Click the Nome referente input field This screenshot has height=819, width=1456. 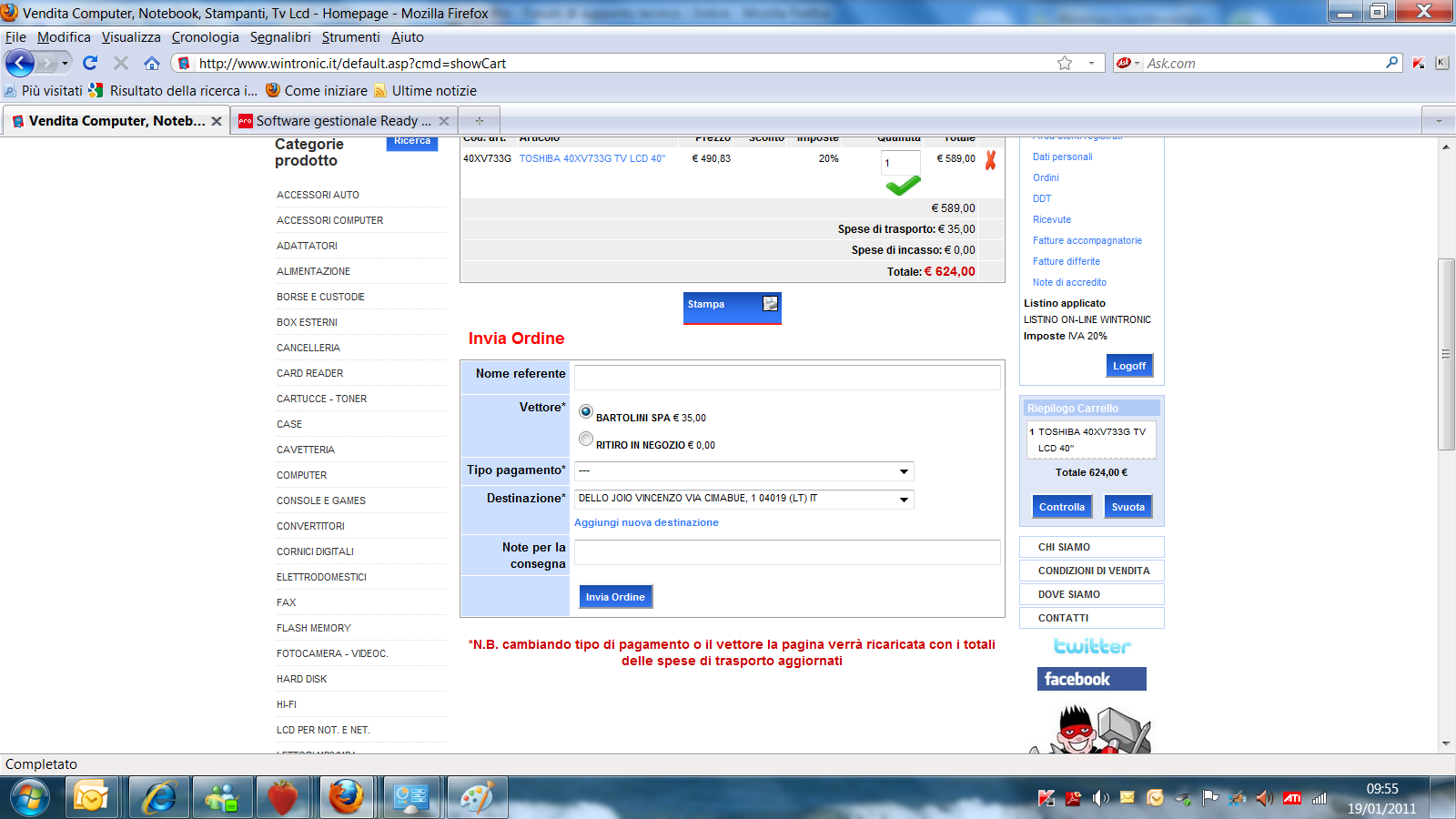(x=787, y=378)
